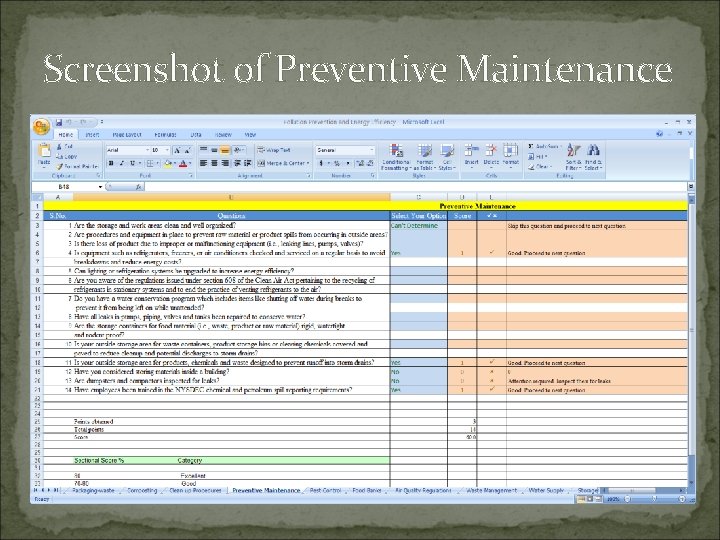This screenshot has width=720, height=540.
Task: Choose Copy in the Clipboard group
Action: (67, 156)
